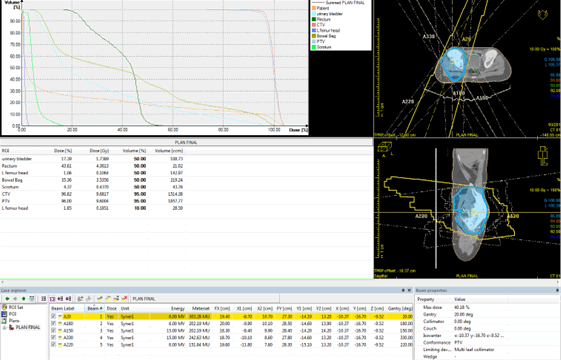The image size is (561, 360).
Task: Click the PLAN FINAL toolbar plan name field
Action: pos(205,298)
